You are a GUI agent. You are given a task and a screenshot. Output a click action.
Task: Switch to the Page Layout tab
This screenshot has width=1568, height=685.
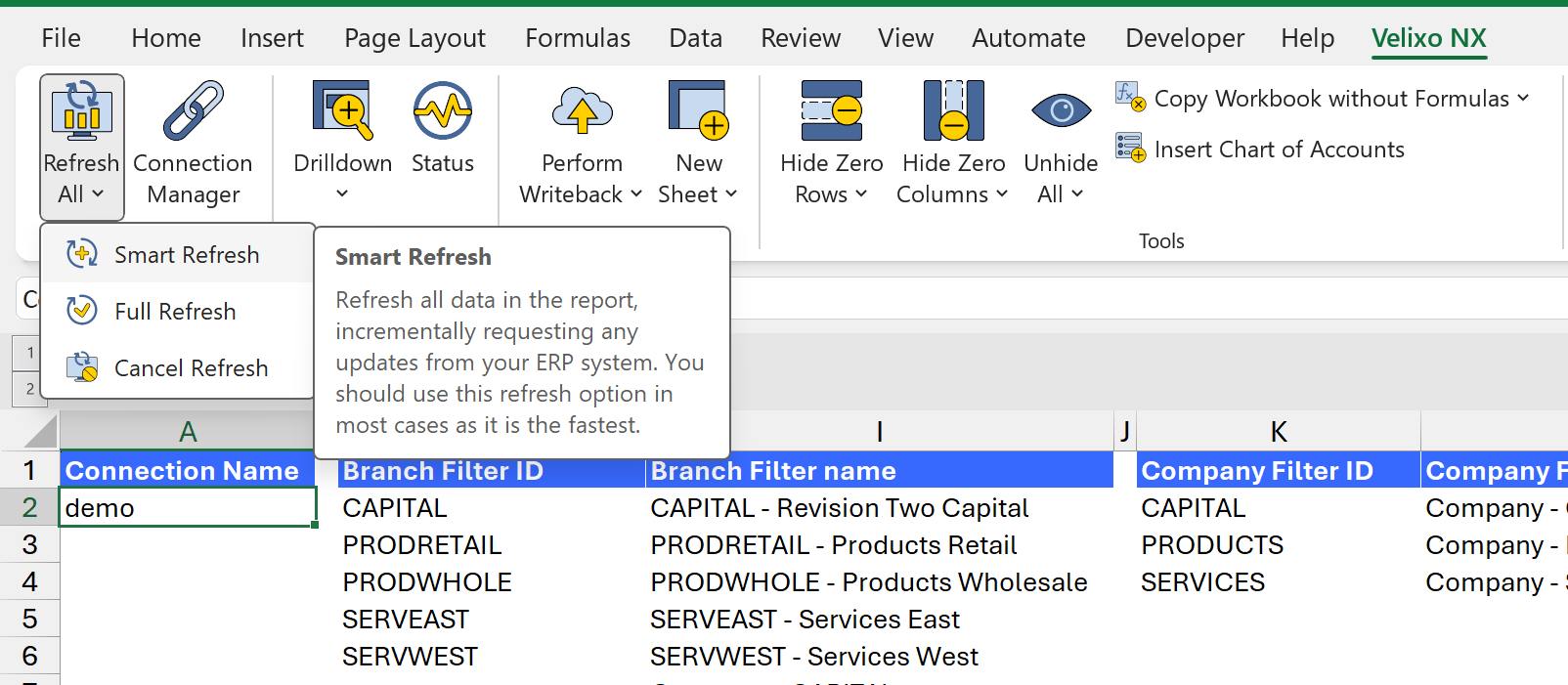click(x=414, y=38)
